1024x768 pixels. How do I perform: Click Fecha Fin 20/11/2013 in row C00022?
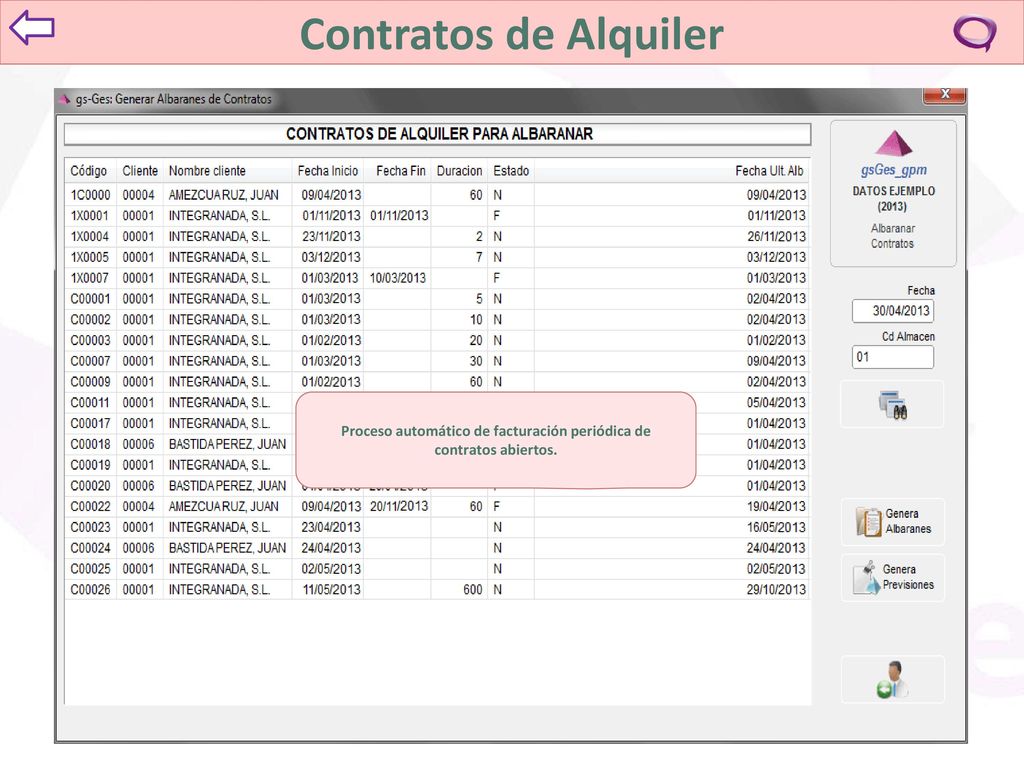coord(399,506)
